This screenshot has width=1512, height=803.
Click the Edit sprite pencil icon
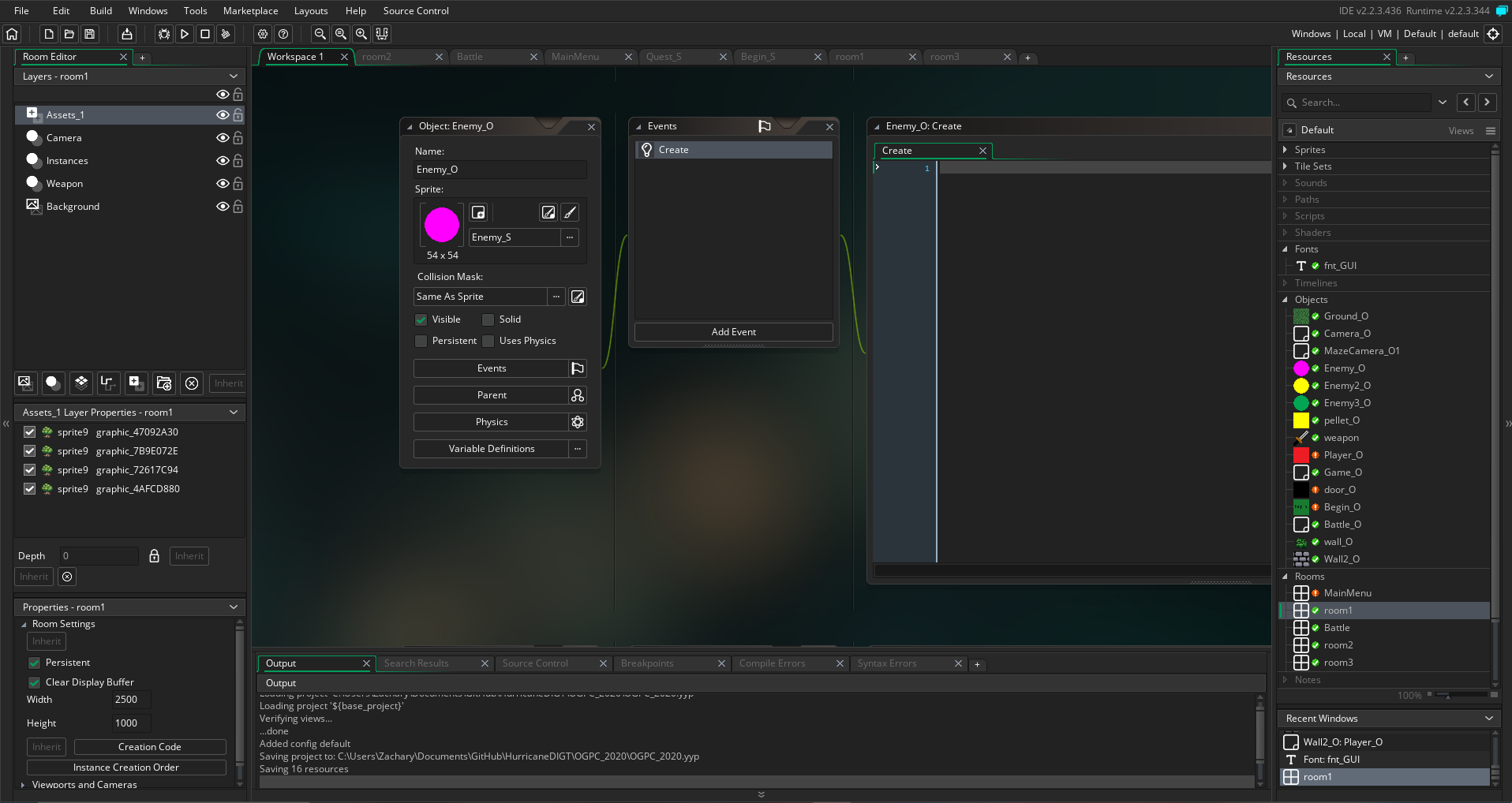tap(548, 212)
